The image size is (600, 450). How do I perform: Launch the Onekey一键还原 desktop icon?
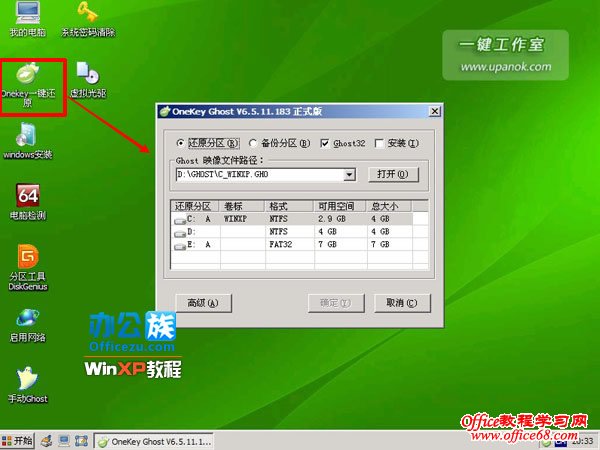pos(28,85)
